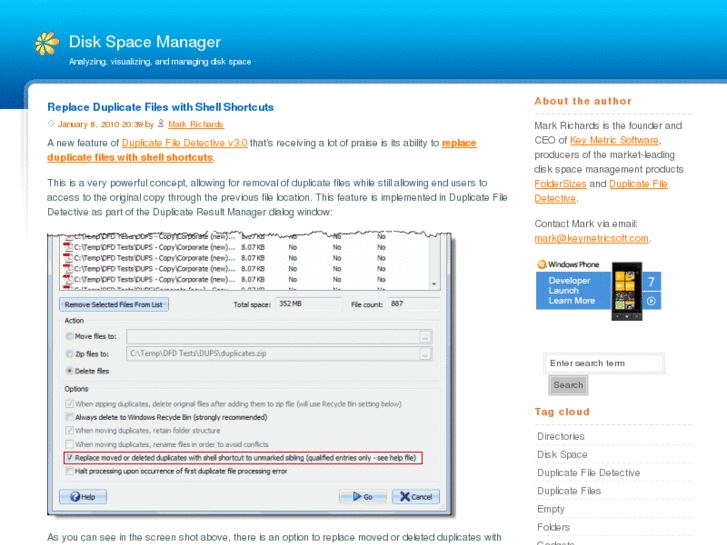This screenshot has width=727, height=545.
Task: Toggle Always delete to Windows Recycle Bin checkbox
Action: [x=70, y=417]
